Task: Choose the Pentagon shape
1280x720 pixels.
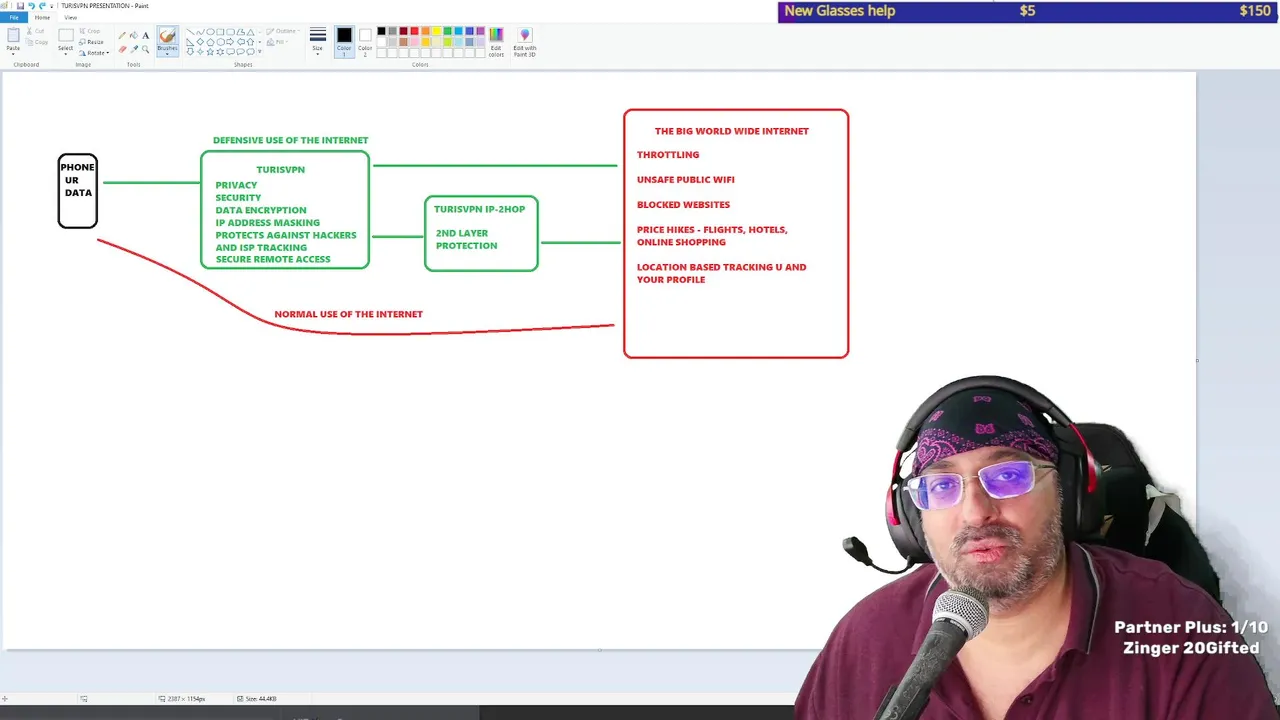Action: (x=210, y=42)
